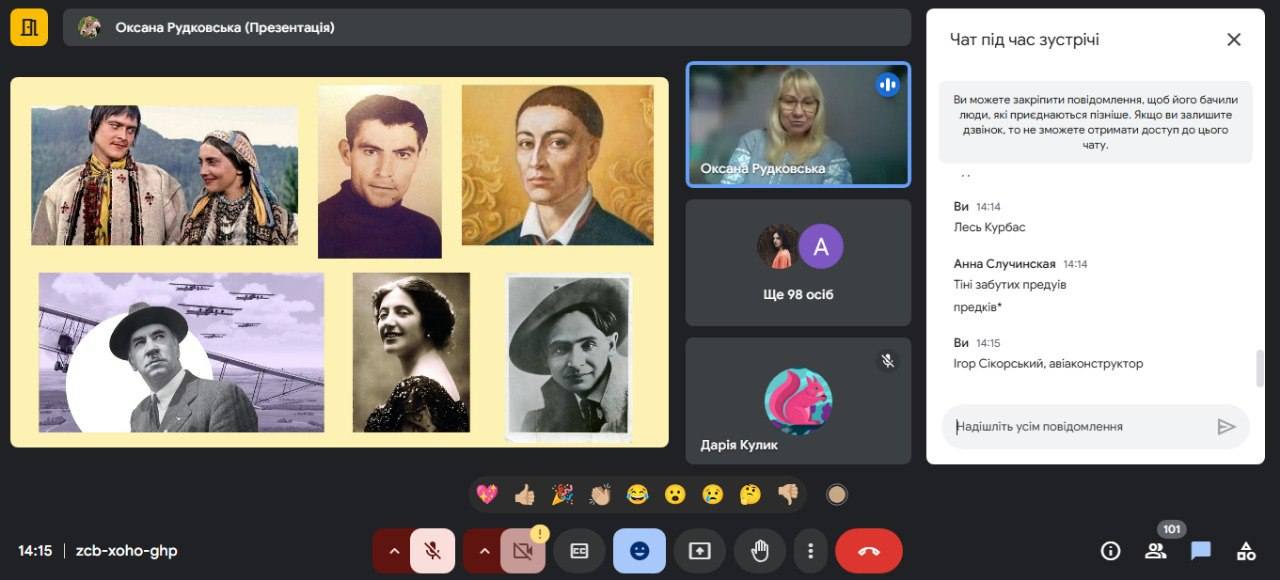This screenshot has height=580, width=1280.
Task: Toggle the emoji reactions bar
Action: (x=639, y=551)
